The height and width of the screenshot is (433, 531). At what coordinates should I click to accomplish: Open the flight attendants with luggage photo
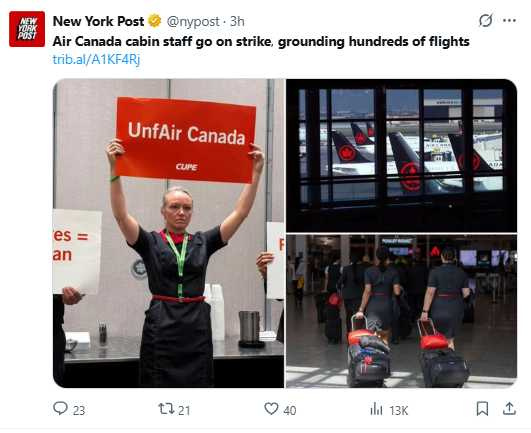[402, 311]
